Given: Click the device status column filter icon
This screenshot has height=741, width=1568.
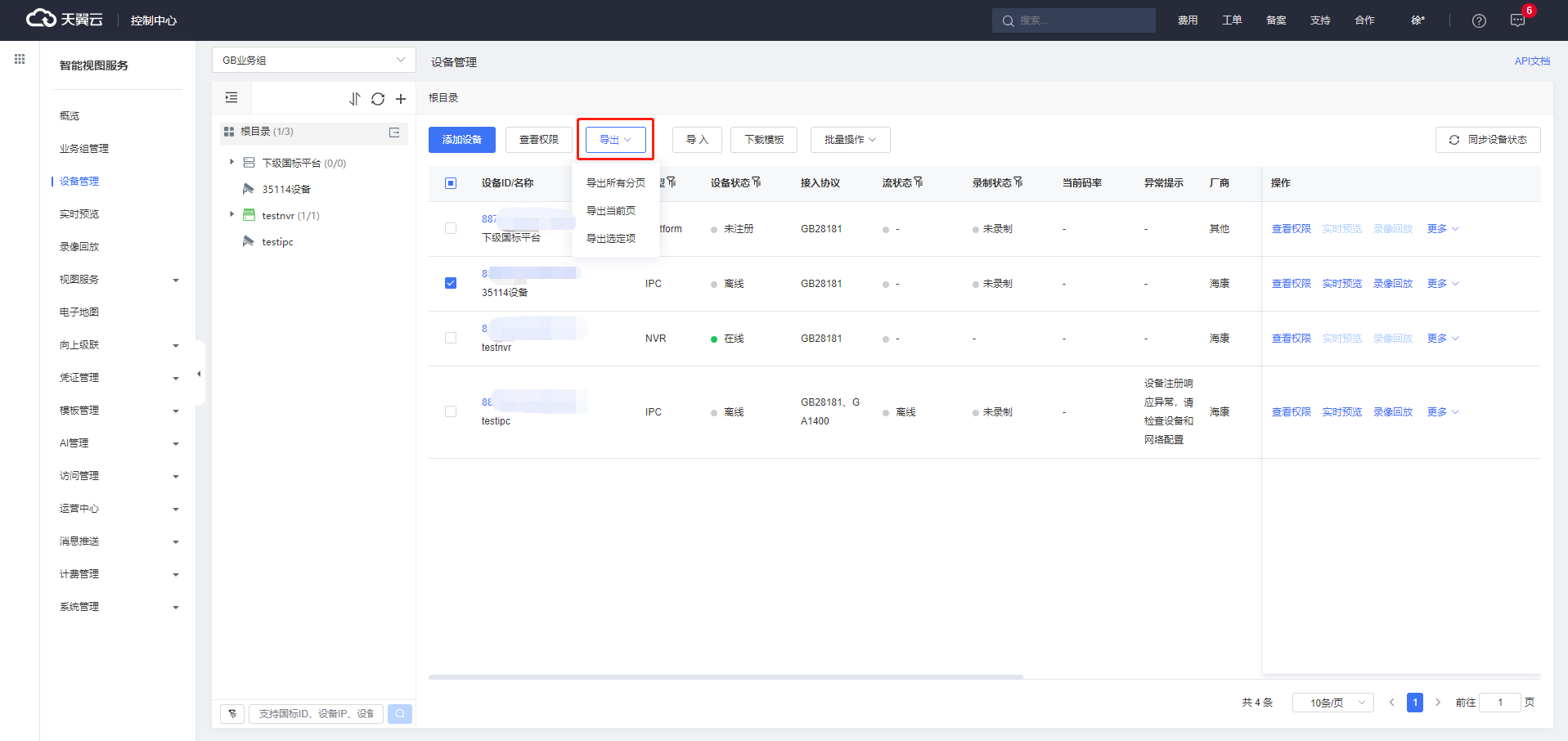Looking at the screenshot, I should pos(757,182).
